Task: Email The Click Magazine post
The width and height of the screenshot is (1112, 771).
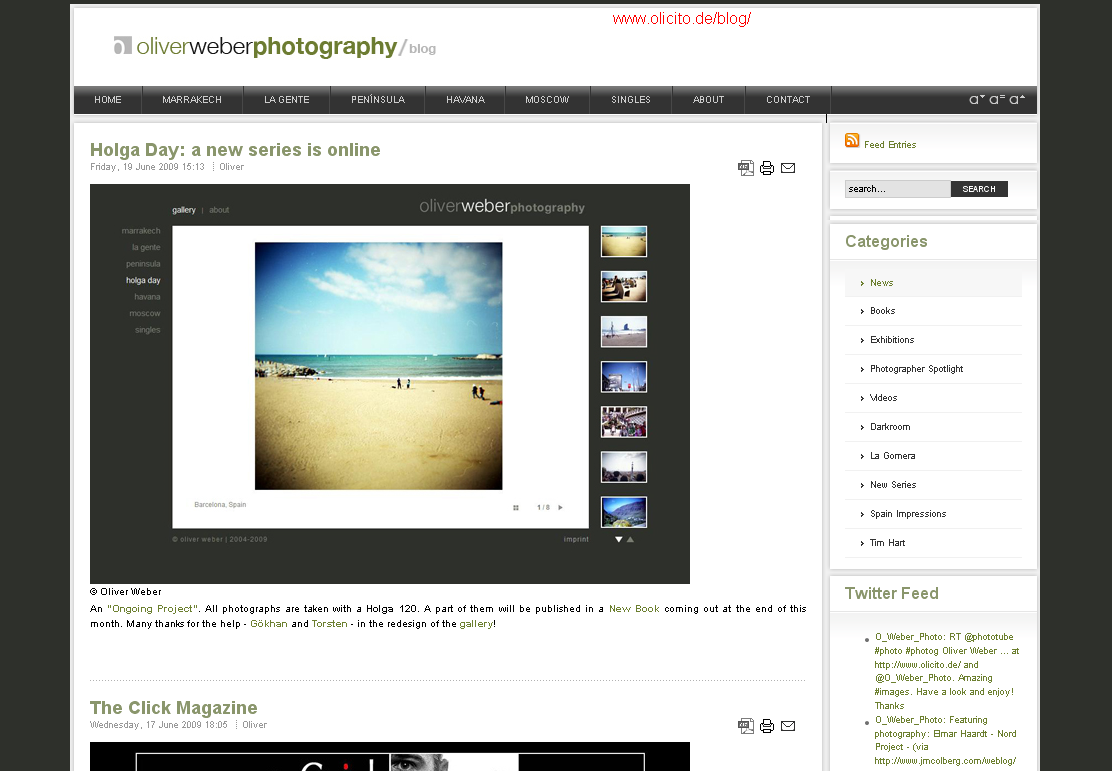Action: [x=788, y=726]
